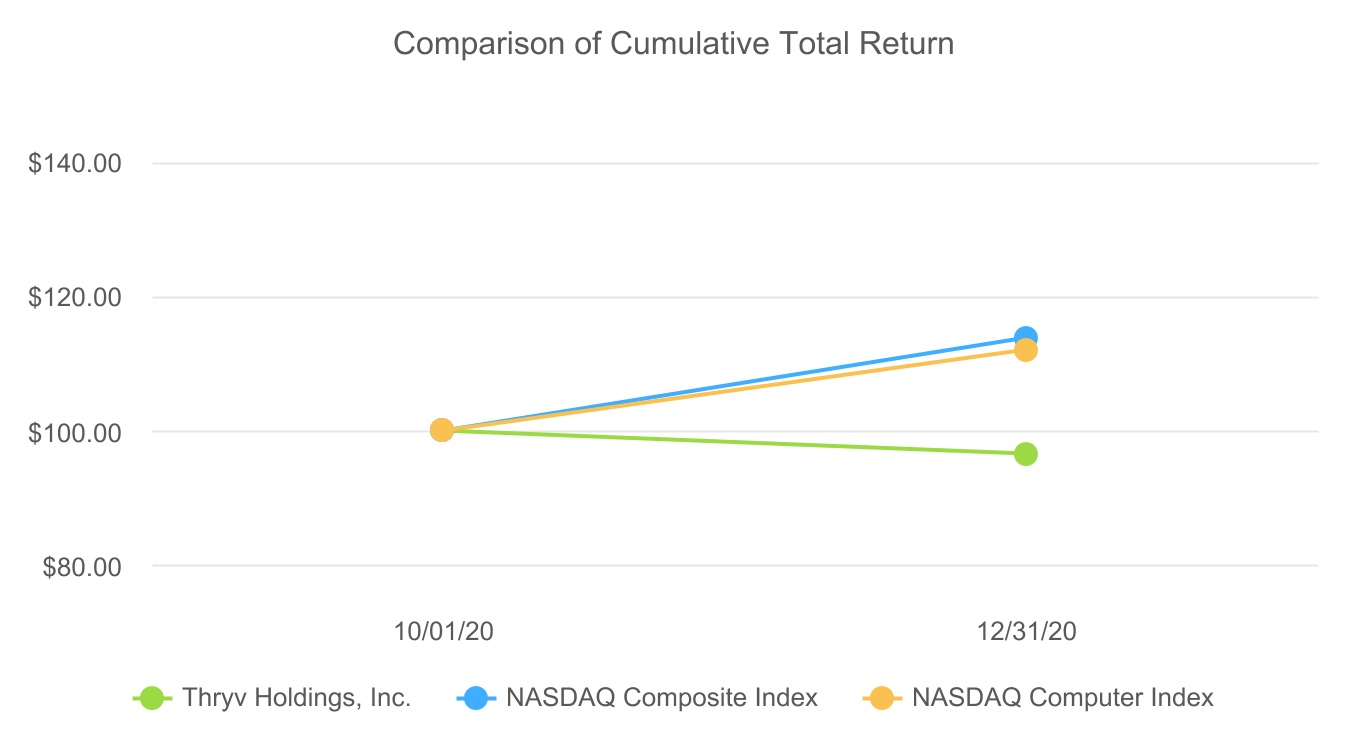Click the horizontal gridline at $140.00

click(700, 163)
